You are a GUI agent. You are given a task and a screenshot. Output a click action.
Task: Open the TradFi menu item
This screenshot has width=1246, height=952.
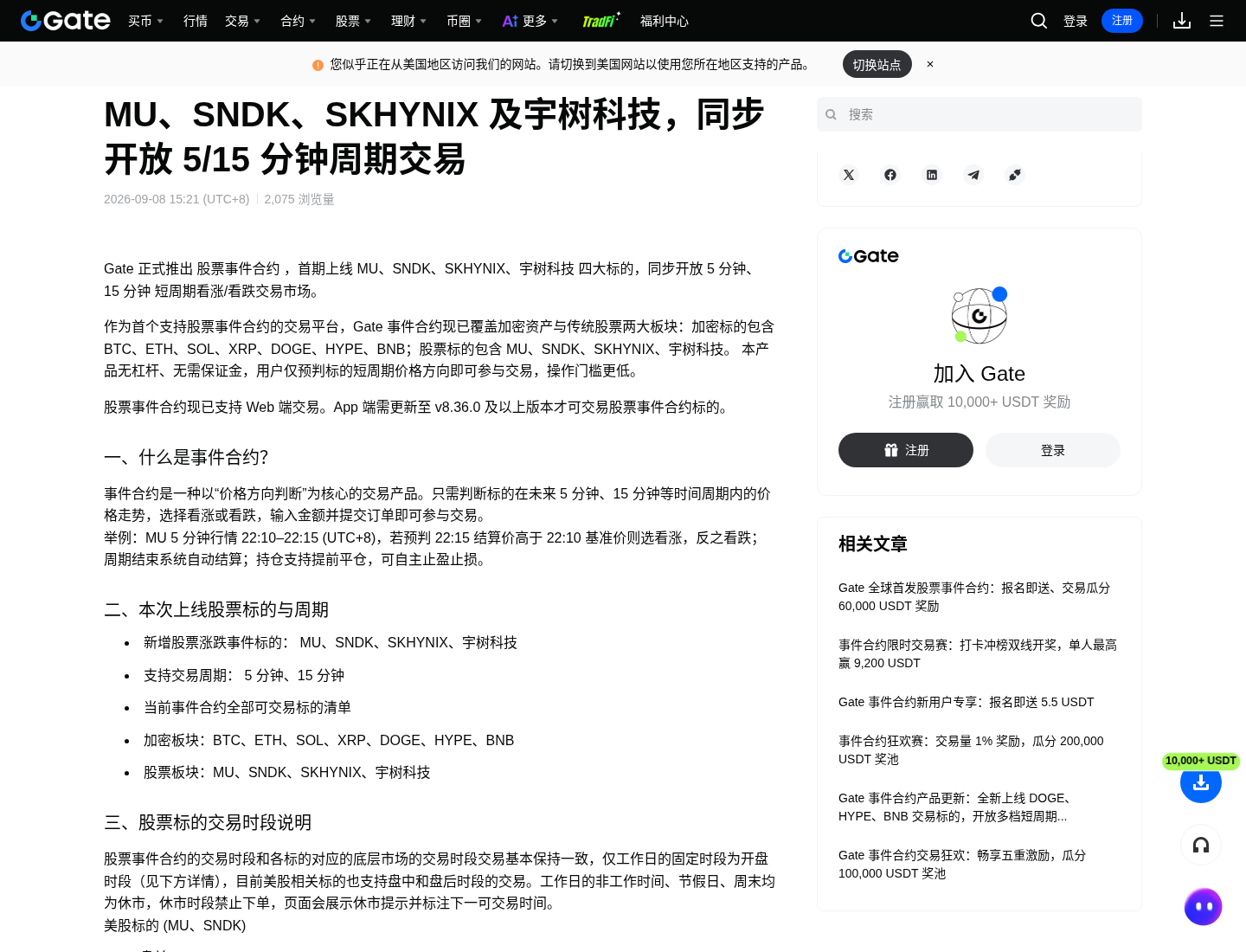click(601, 21)
